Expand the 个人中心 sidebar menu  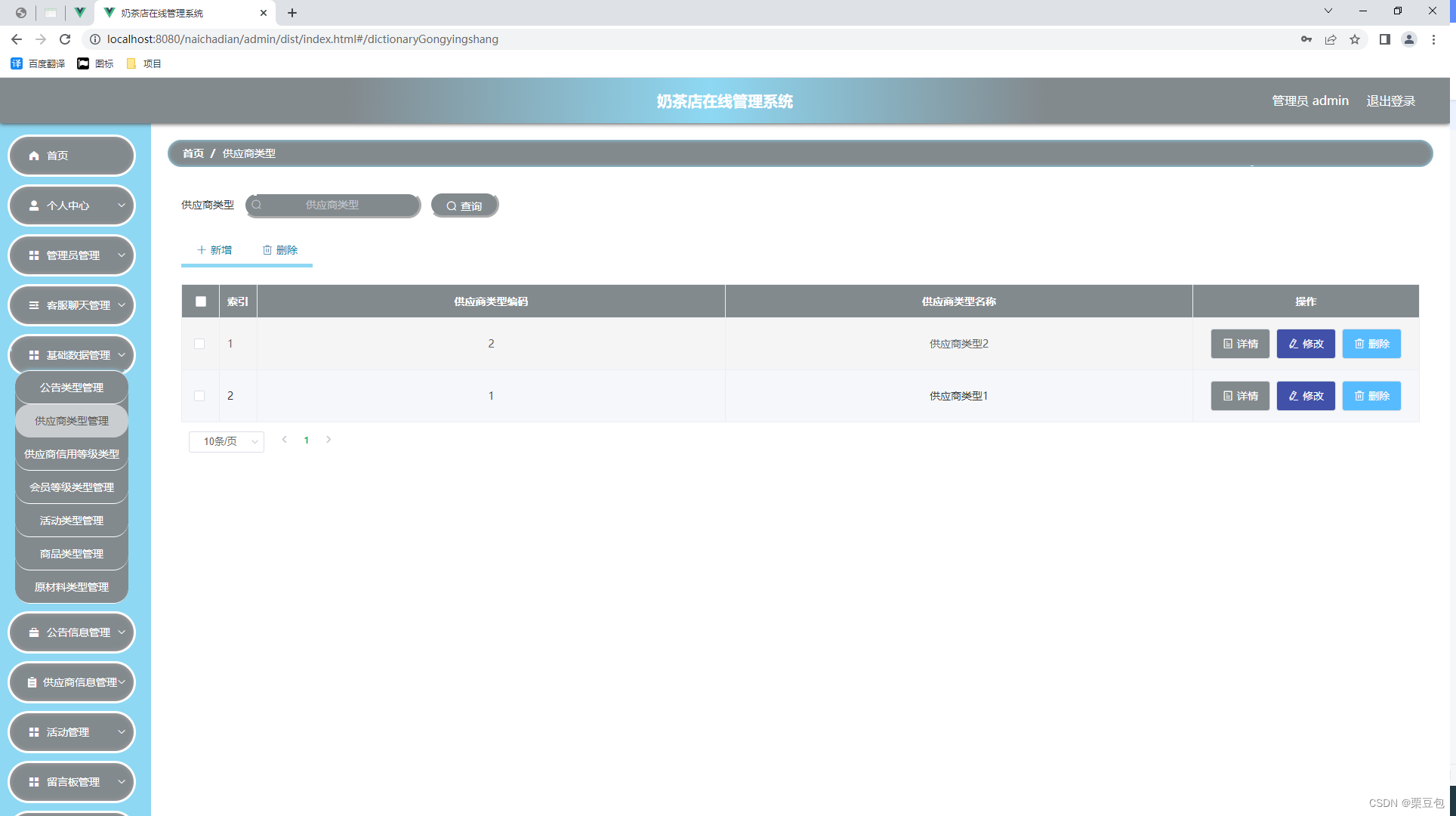tap(72, 206)
